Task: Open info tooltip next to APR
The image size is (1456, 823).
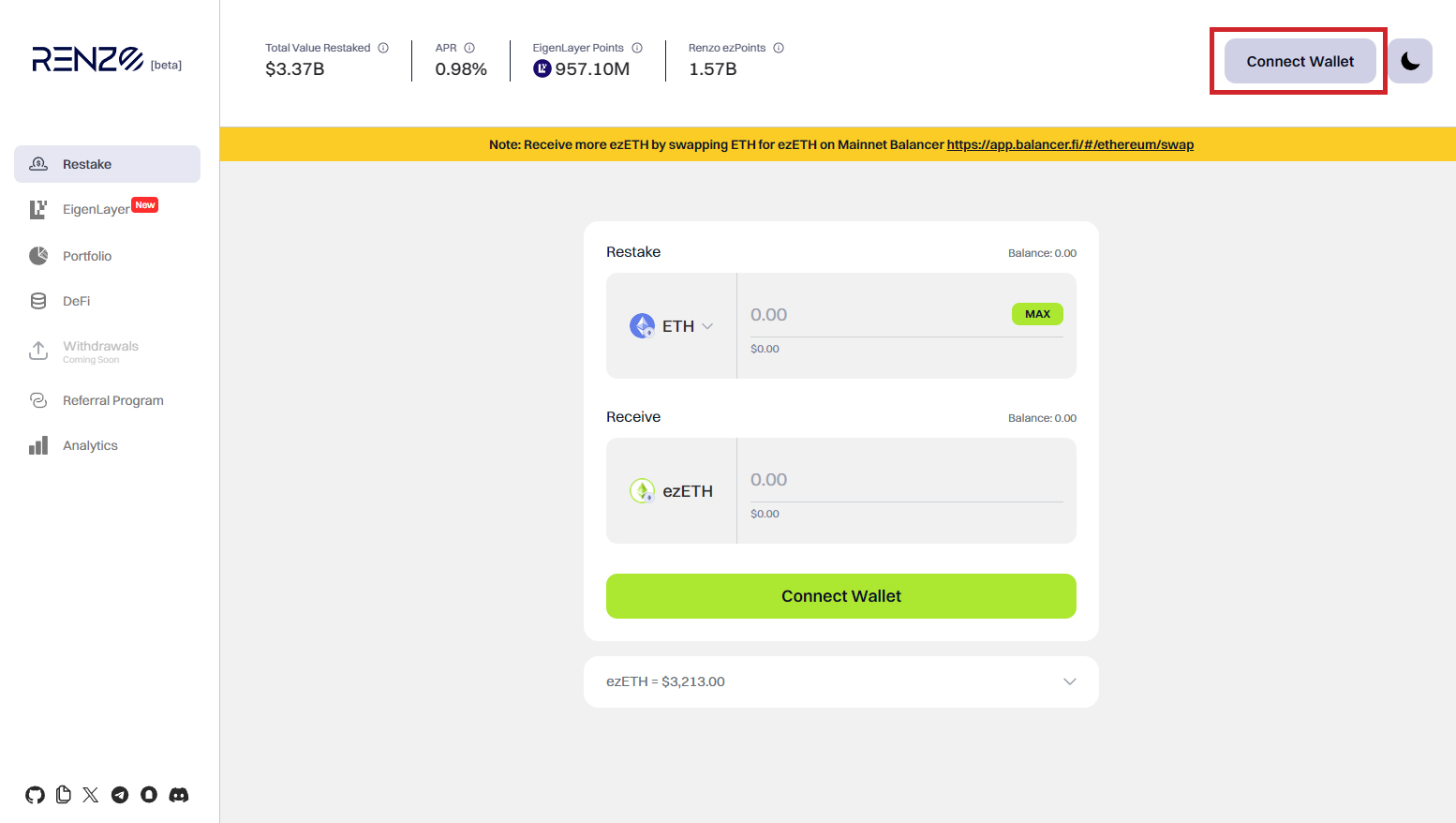Action: coord(469,48)
